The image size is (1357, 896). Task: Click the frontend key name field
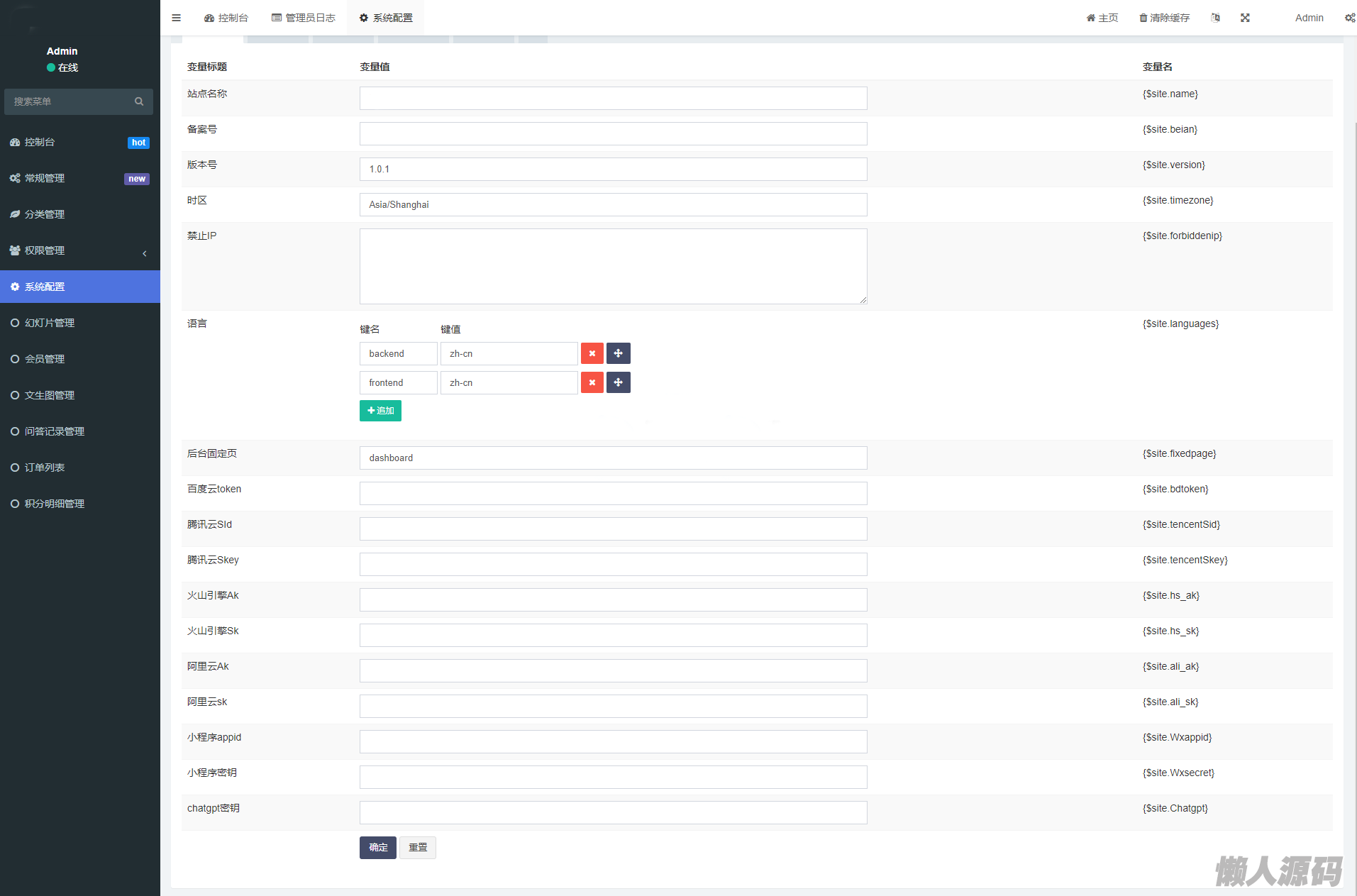399,382
